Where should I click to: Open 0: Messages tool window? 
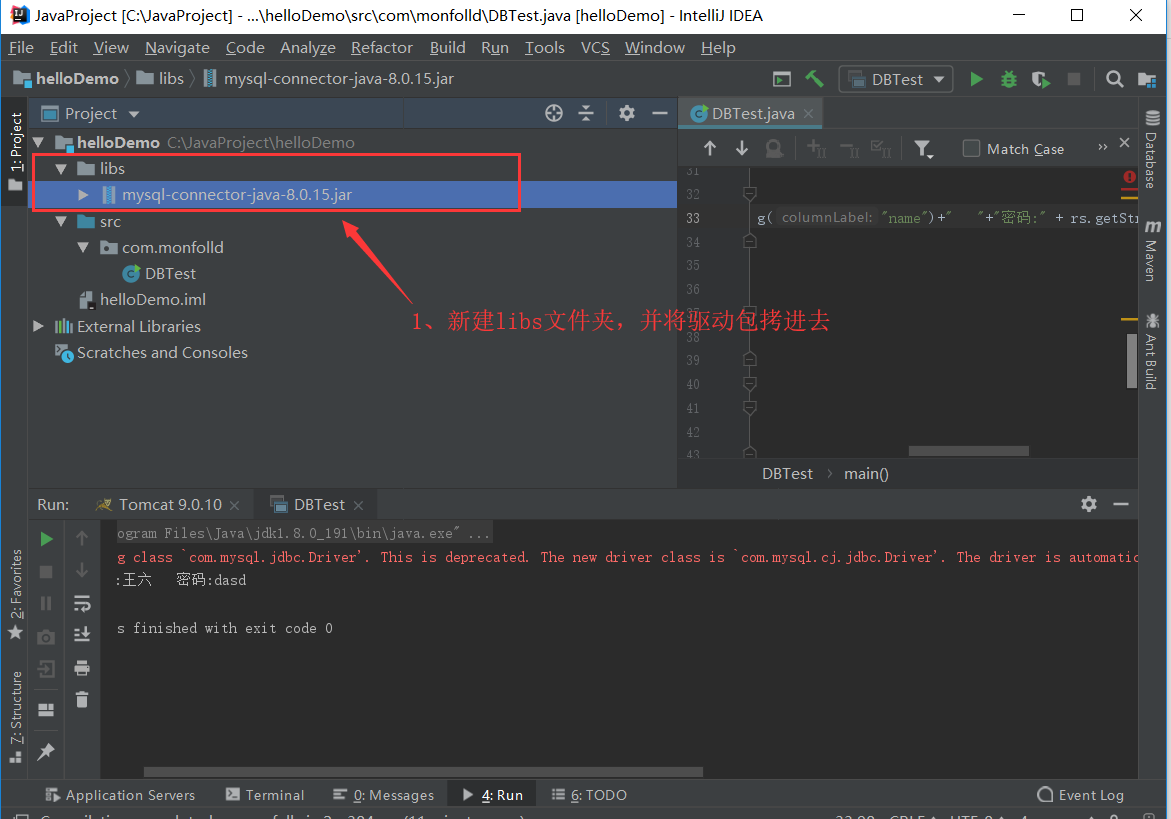pyautogui.click(x=383, y=795)
